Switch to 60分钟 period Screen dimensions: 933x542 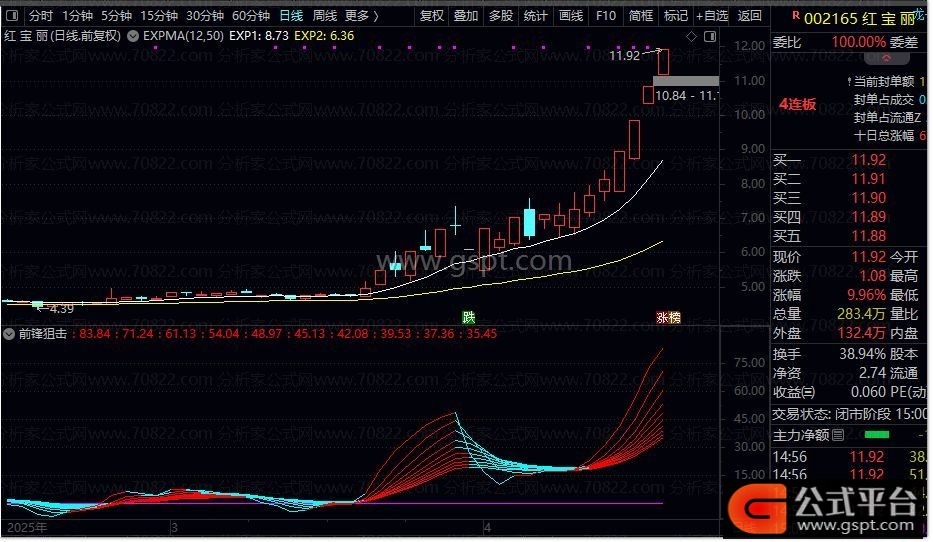coord(251,16)
